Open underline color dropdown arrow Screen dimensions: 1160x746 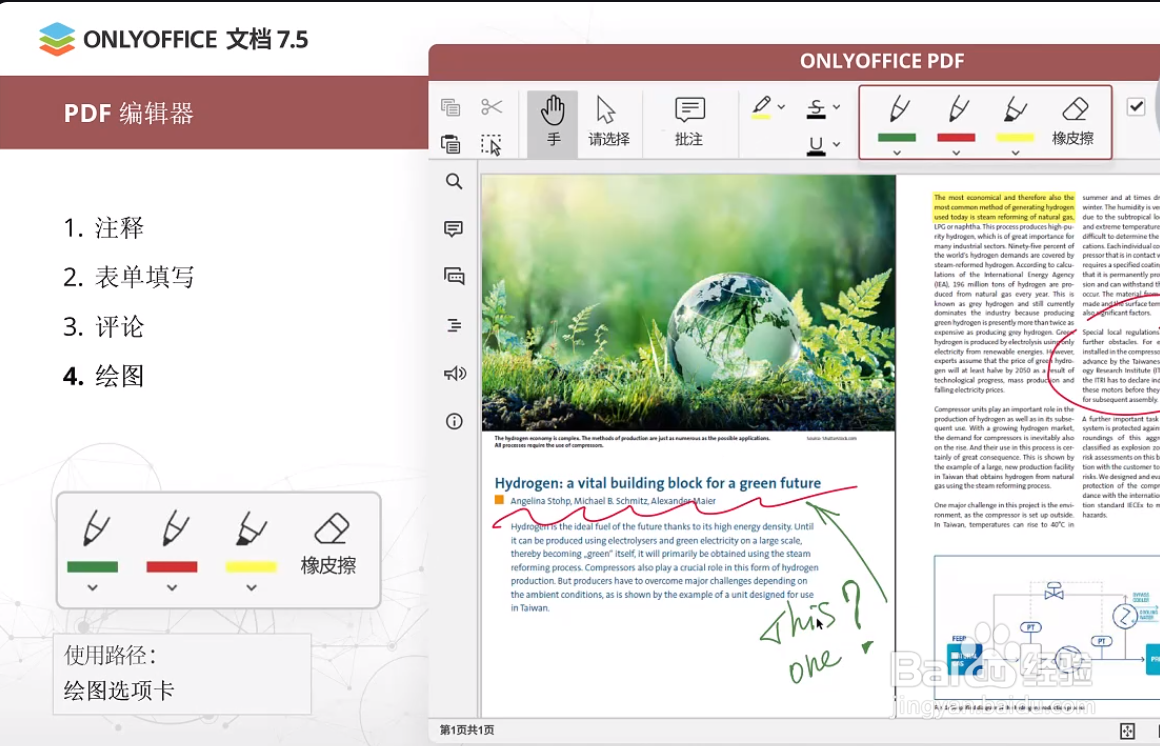(837, 144)
